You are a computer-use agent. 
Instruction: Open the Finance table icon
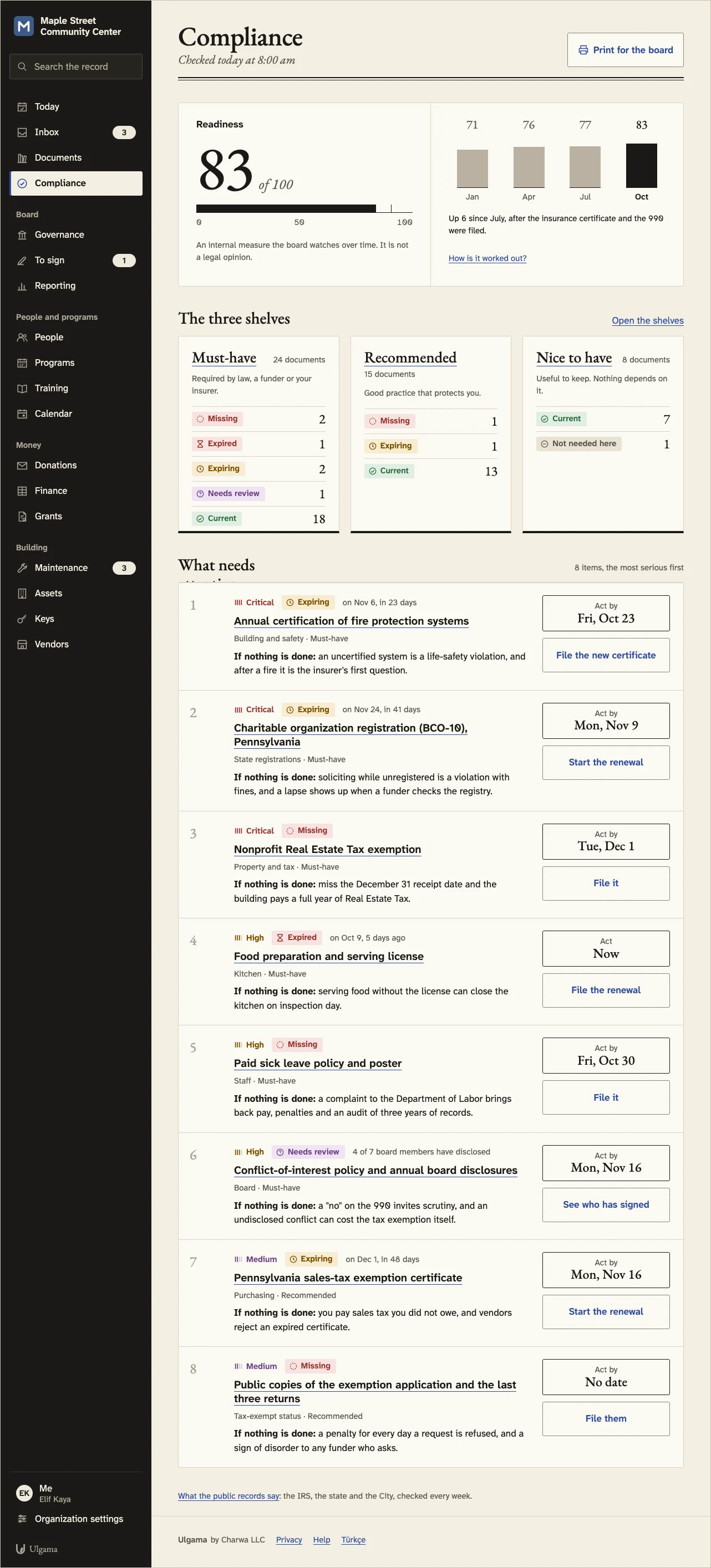(x=22, y=491)
